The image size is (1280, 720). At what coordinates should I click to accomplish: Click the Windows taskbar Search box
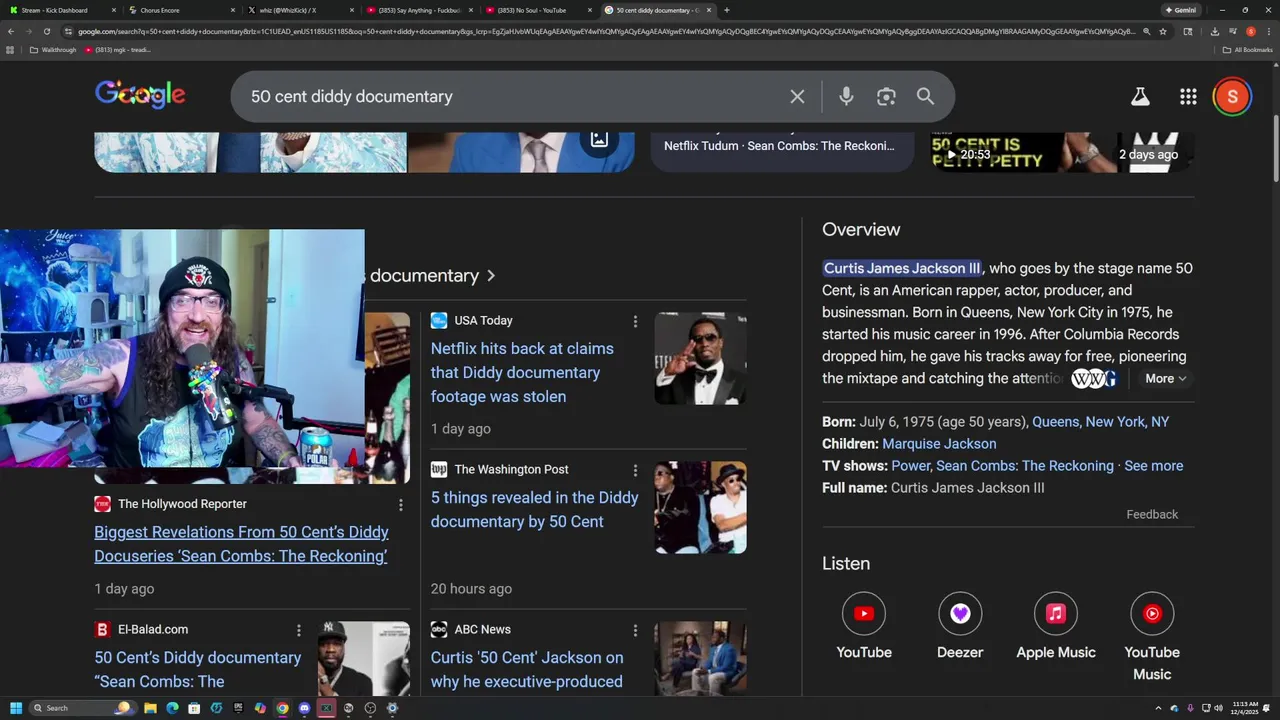pyautogui.click(x=82, y=708)
